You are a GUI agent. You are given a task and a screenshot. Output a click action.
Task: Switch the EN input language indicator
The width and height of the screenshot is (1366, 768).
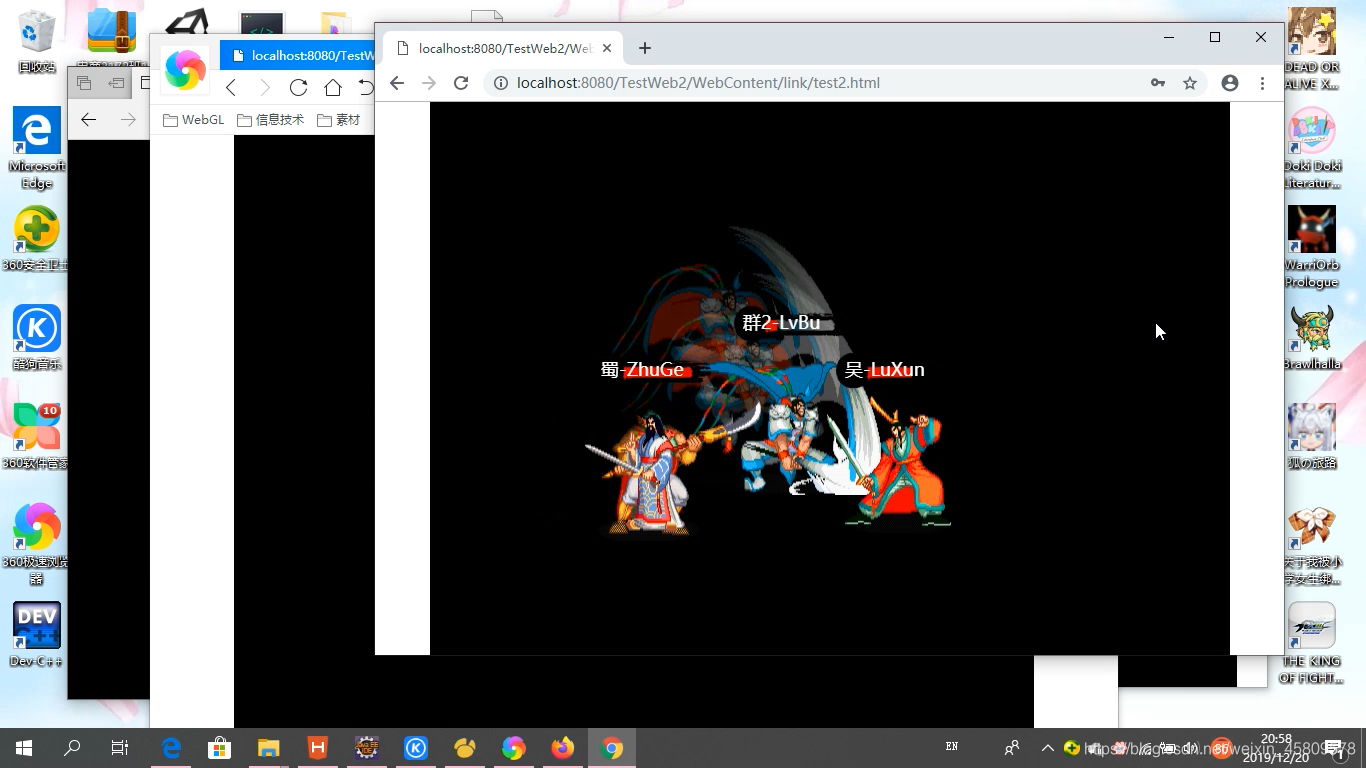click(x=952, y=747)
